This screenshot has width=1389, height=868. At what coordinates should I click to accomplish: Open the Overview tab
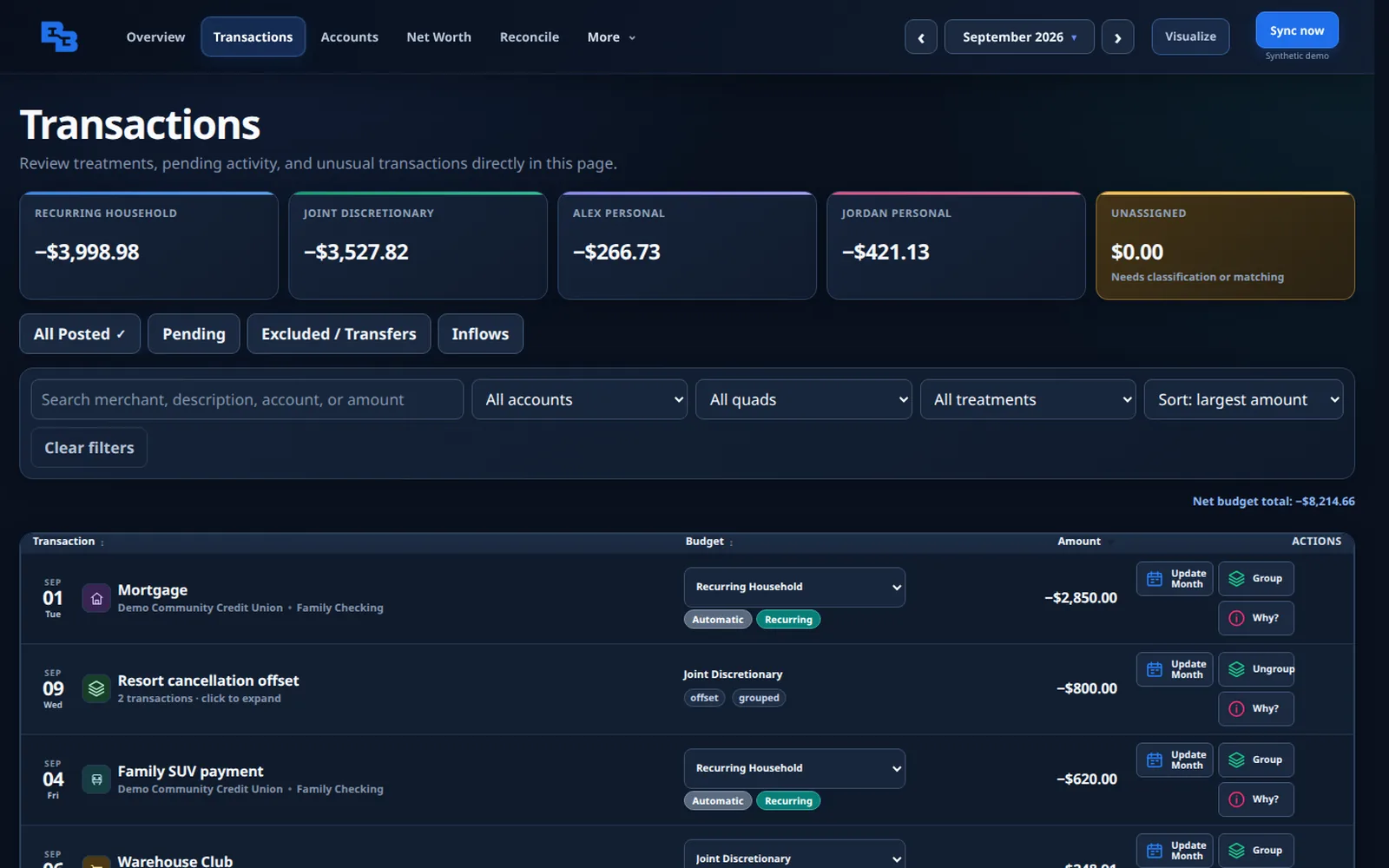click(155, 37)
